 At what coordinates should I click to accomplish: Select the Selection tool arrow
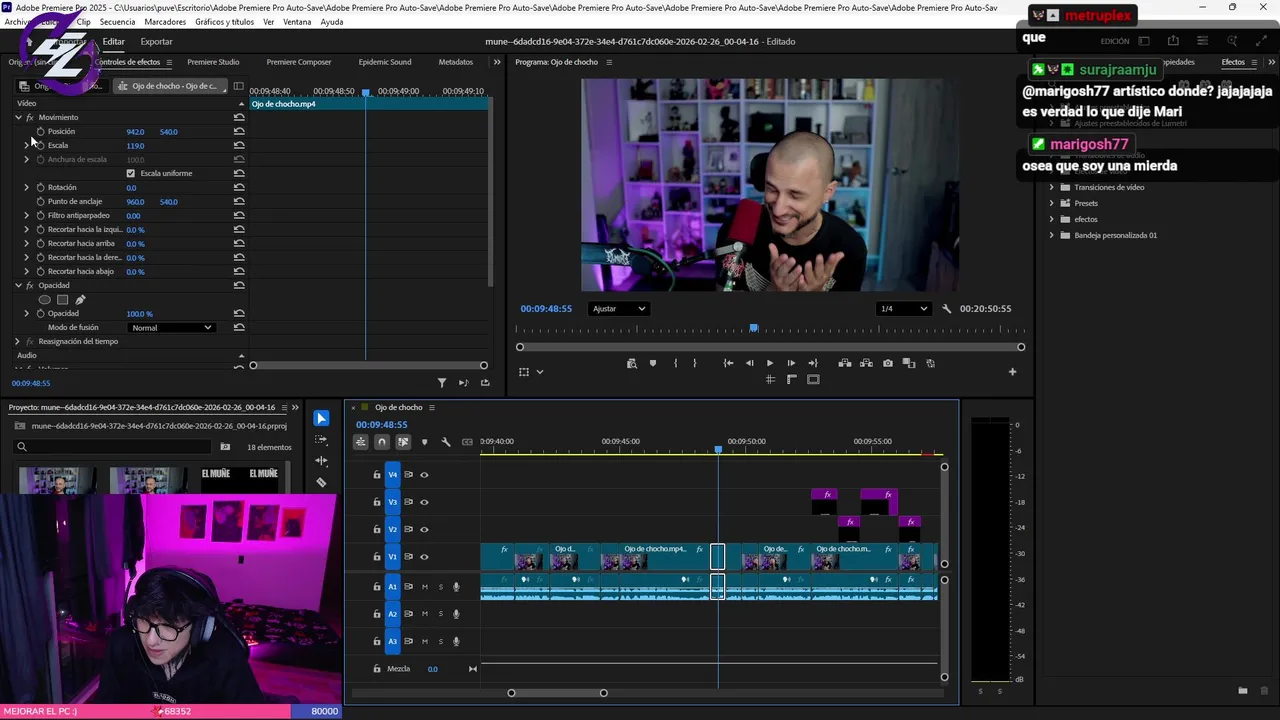321,418
